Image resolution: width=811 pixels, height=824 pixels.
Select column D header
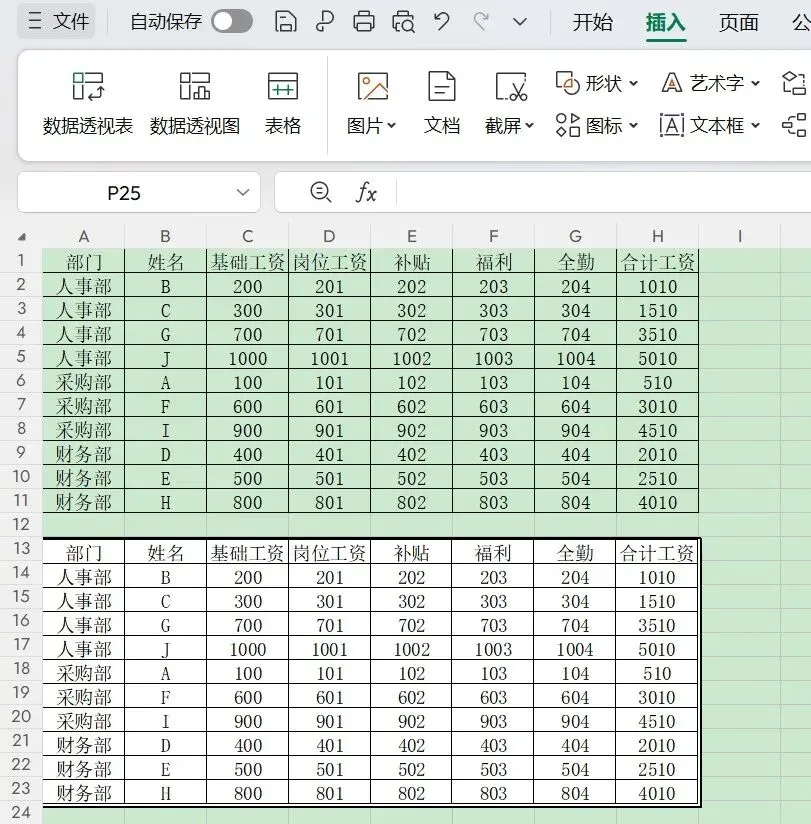pyautogui.click(x=330, y=236)
